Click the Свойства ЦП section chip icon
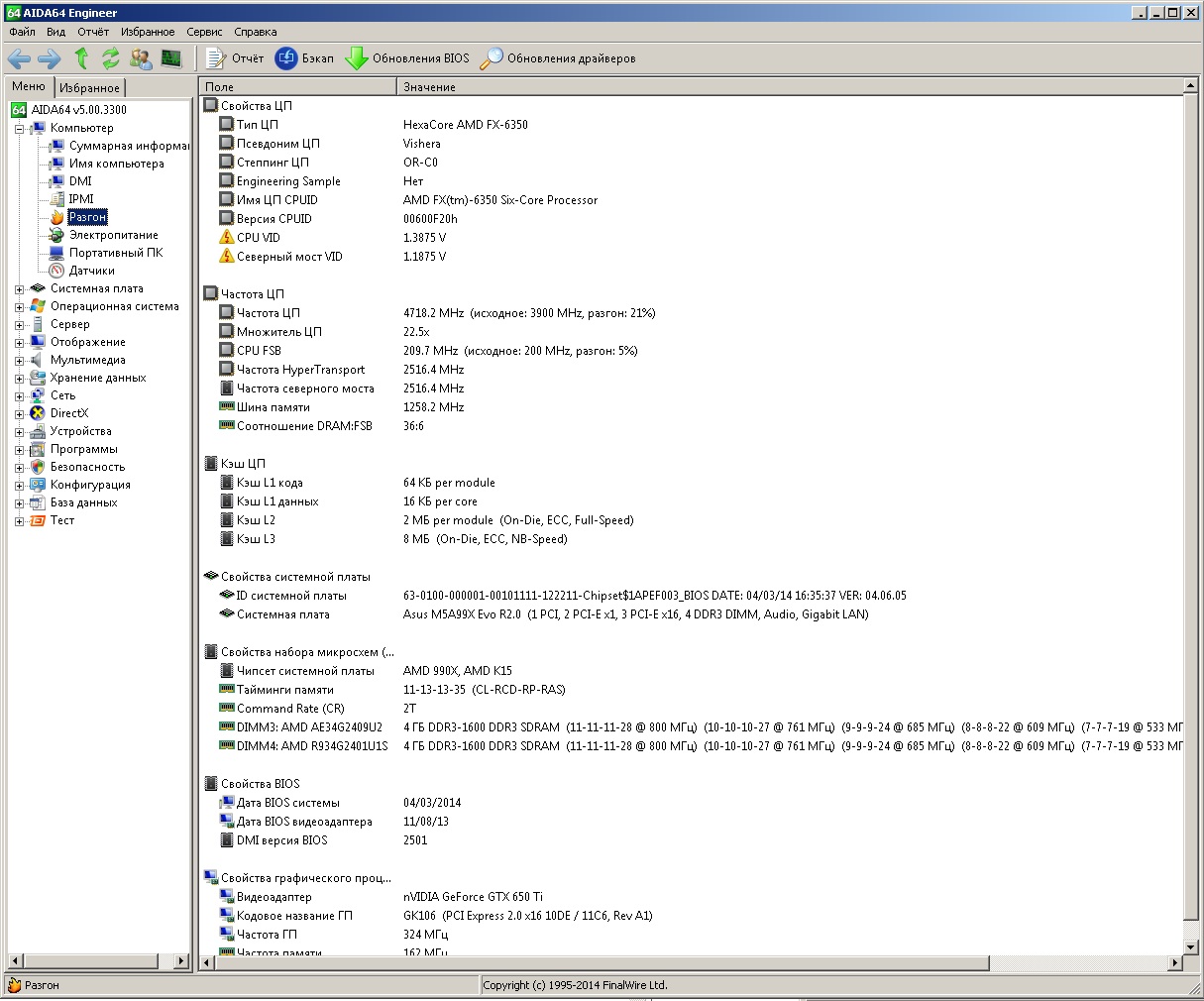The image size is (1204, 1001). (211, 106)
